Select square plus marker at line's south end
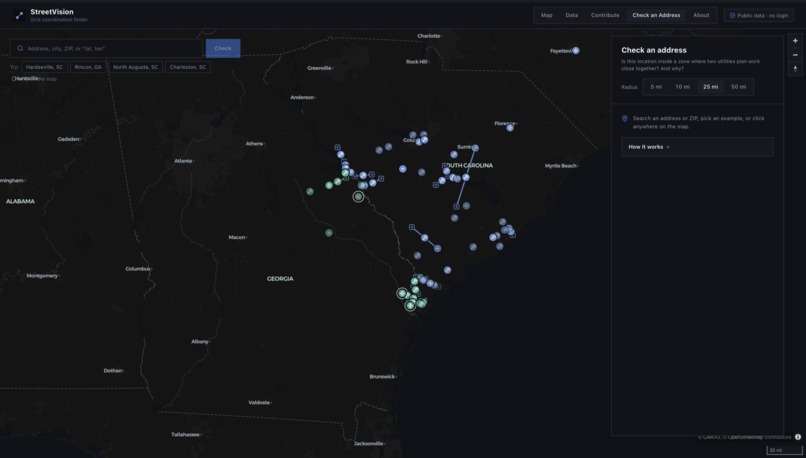Screen dimensions: 806x458 tap(456, 207)
